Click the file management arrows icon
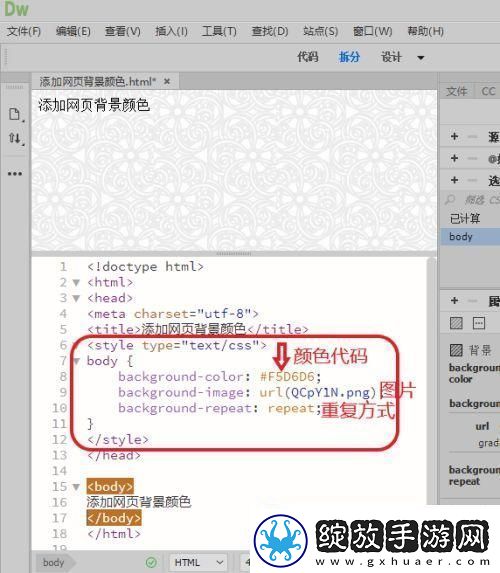 click(x=15, y=138)
